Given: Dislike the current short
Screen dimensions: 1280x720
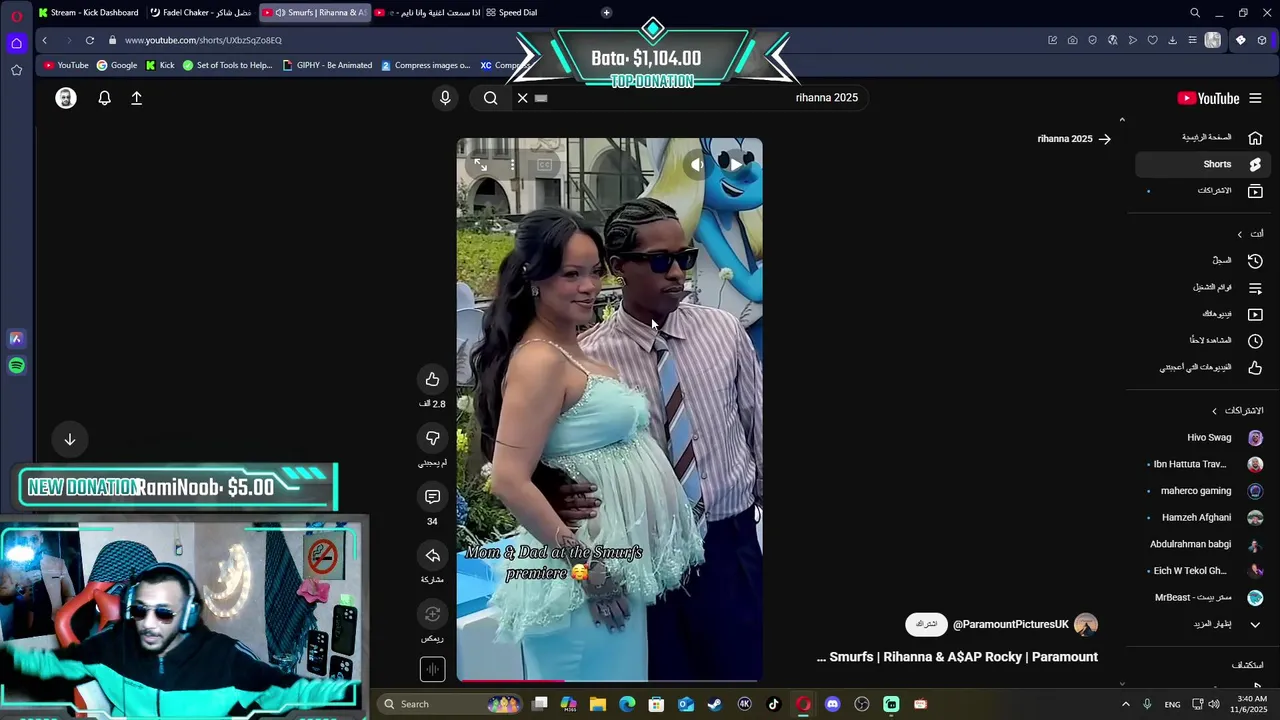Looking at the screenshot, I should pos(432,438).
